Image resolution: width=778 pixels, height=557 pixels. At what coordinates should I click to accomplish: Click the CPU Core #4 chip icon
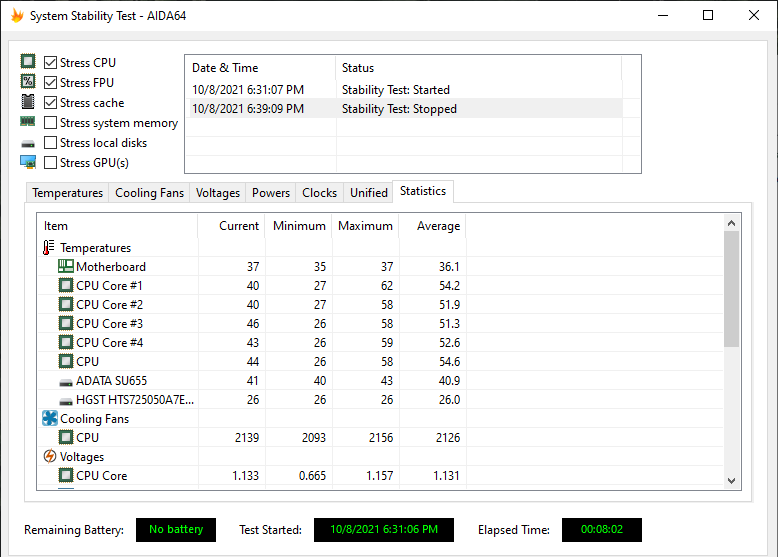click(x=65, y=342)
